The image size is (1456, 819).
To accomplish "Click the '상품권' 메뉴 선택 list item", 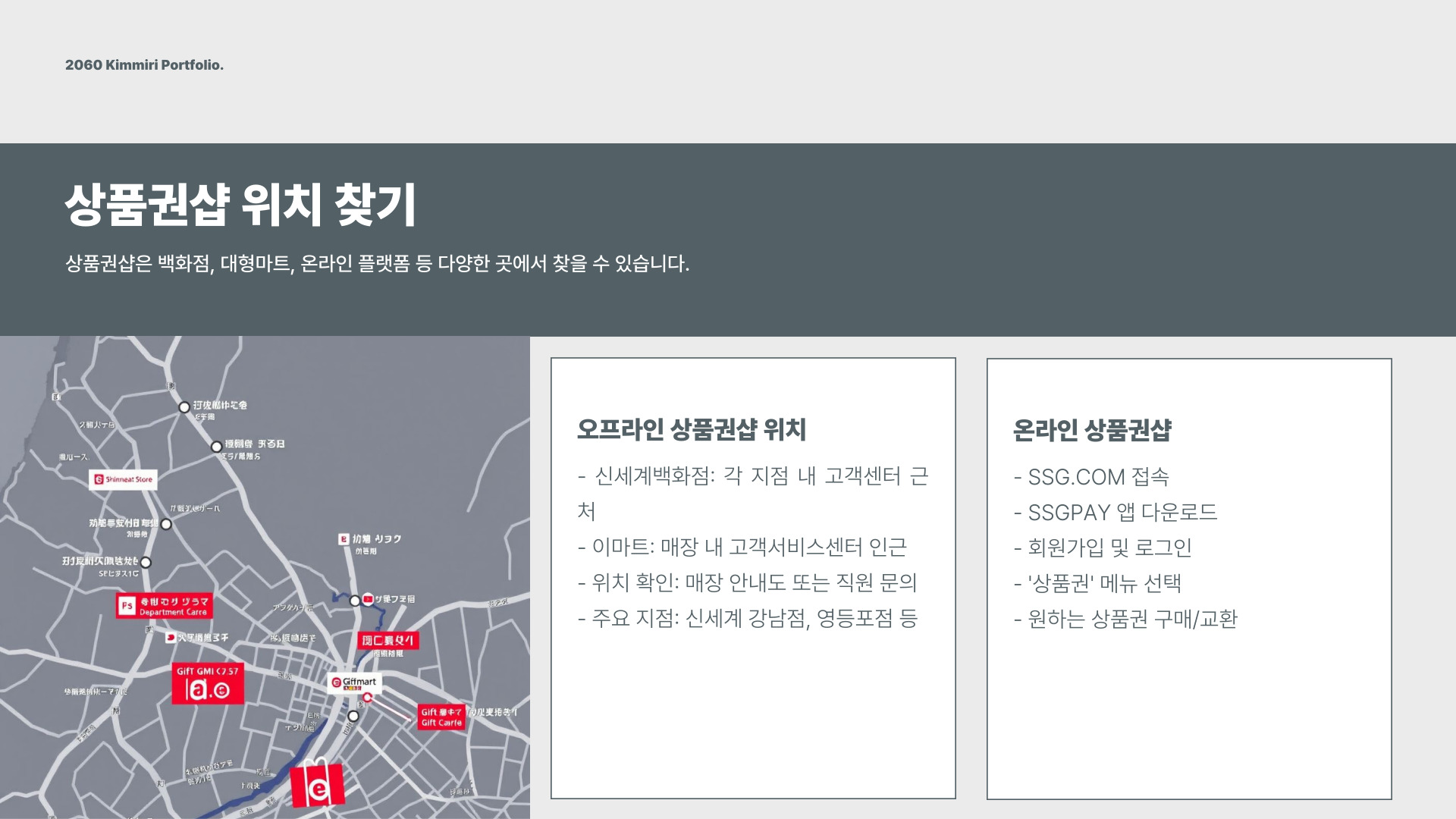I will pyautogui.click(x=1097, y=583).
